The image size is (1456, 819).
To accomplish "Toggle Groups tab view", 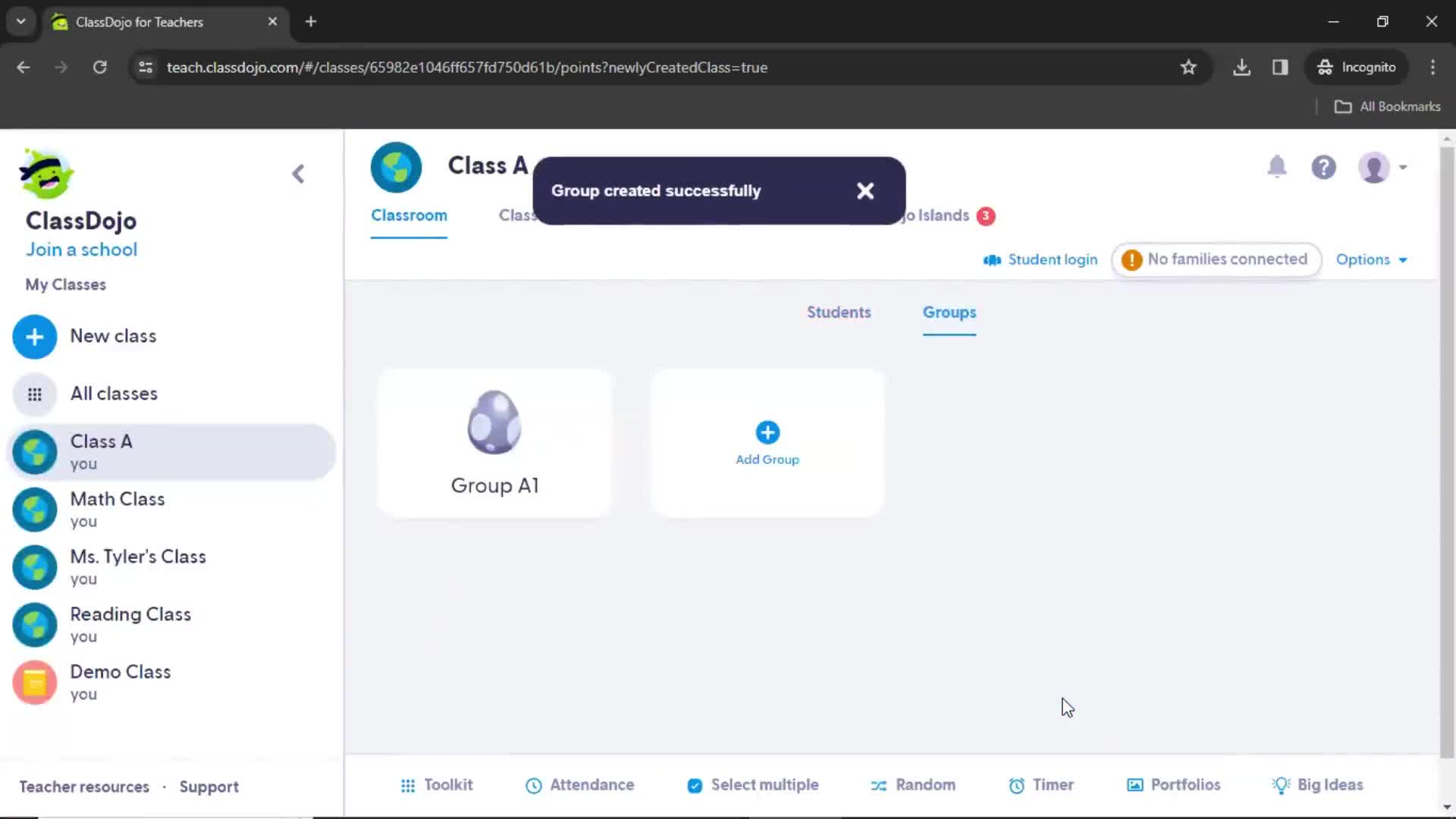I will [x=949, y=312].
